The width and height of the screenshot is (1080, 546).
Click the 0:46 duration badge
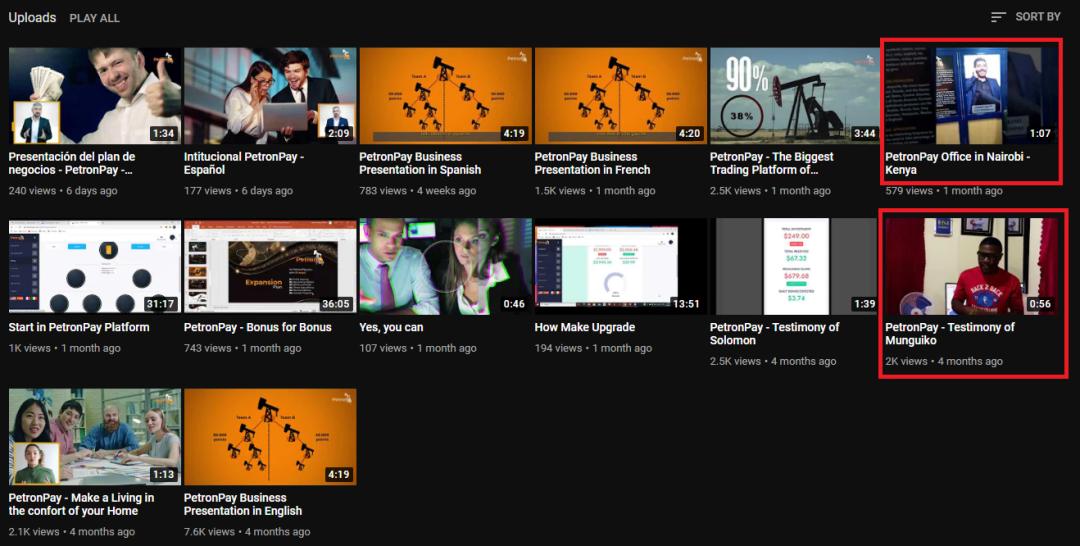tap(515, 304)
